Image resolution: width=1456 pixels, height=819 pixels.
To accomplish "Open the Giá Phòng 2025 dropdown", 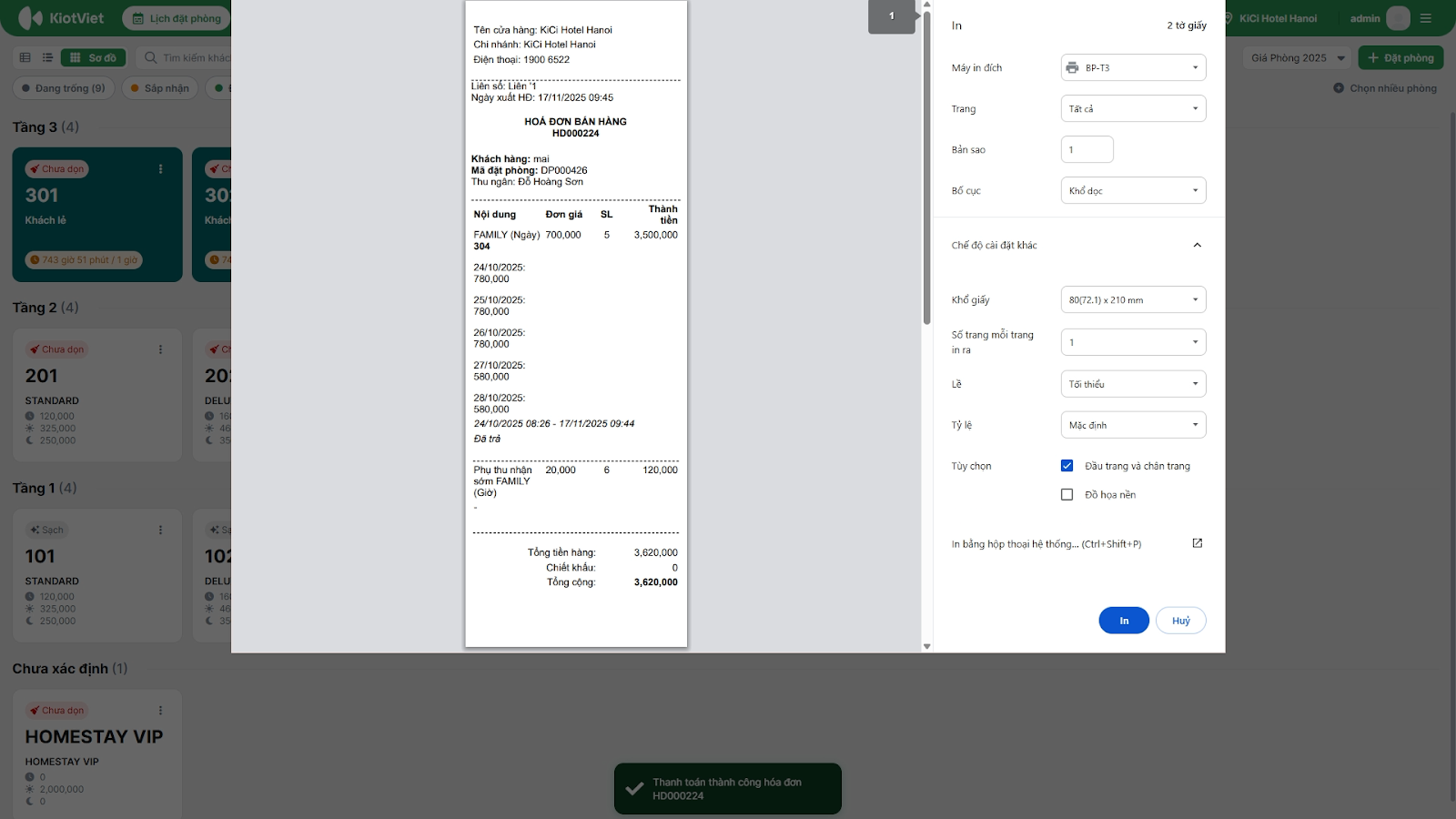I will coord(1297,57).
